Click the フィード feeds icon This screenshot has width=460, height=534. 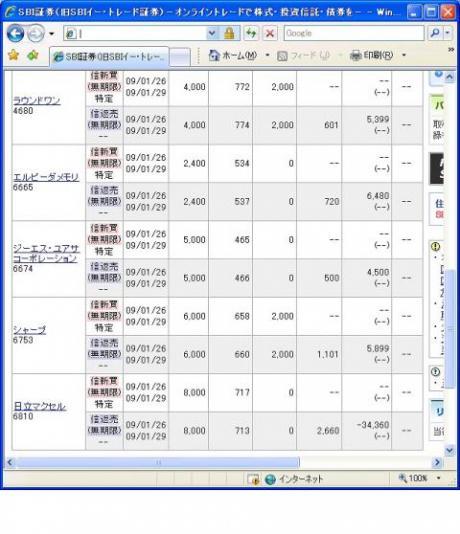click(x=282, y=56)
